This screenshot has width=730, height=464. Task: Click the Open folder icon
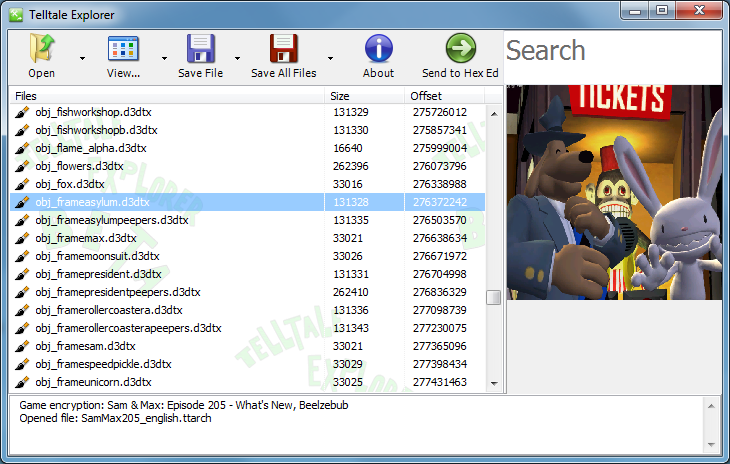coord(41,48)
